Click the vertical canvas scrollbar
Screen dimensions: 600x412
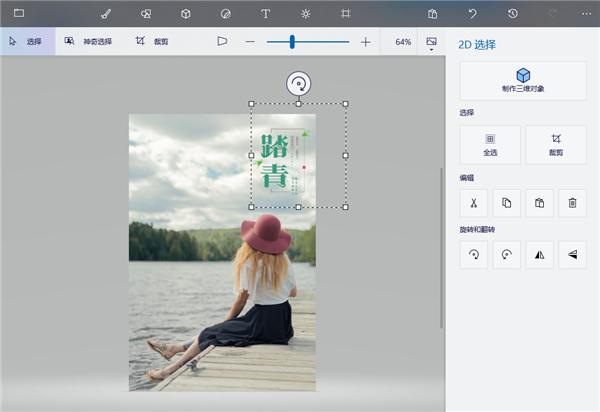click(441, 248)
